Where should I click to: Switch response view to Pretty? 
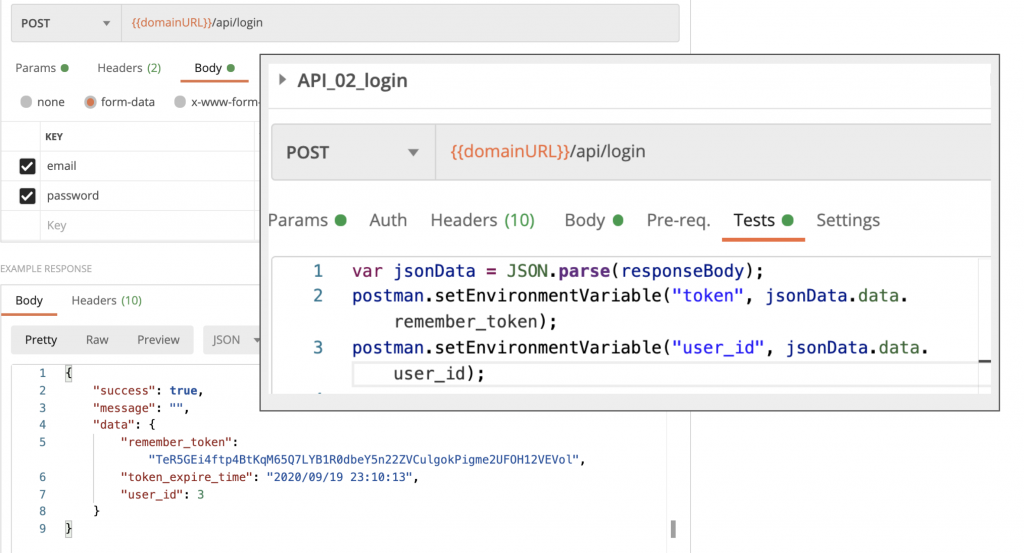41,340
